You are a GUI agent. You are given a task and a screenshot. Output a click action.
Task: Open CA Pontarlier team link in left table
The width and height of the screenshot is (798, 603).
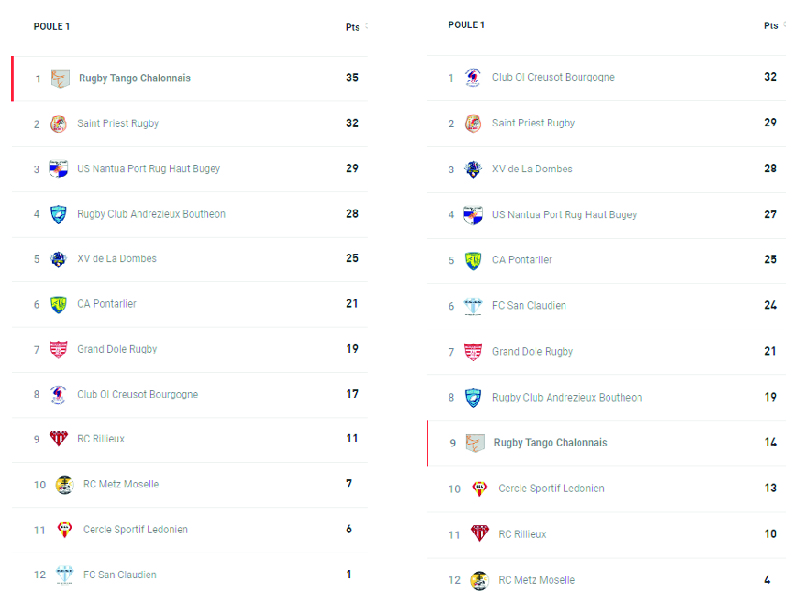coord(107,304)
